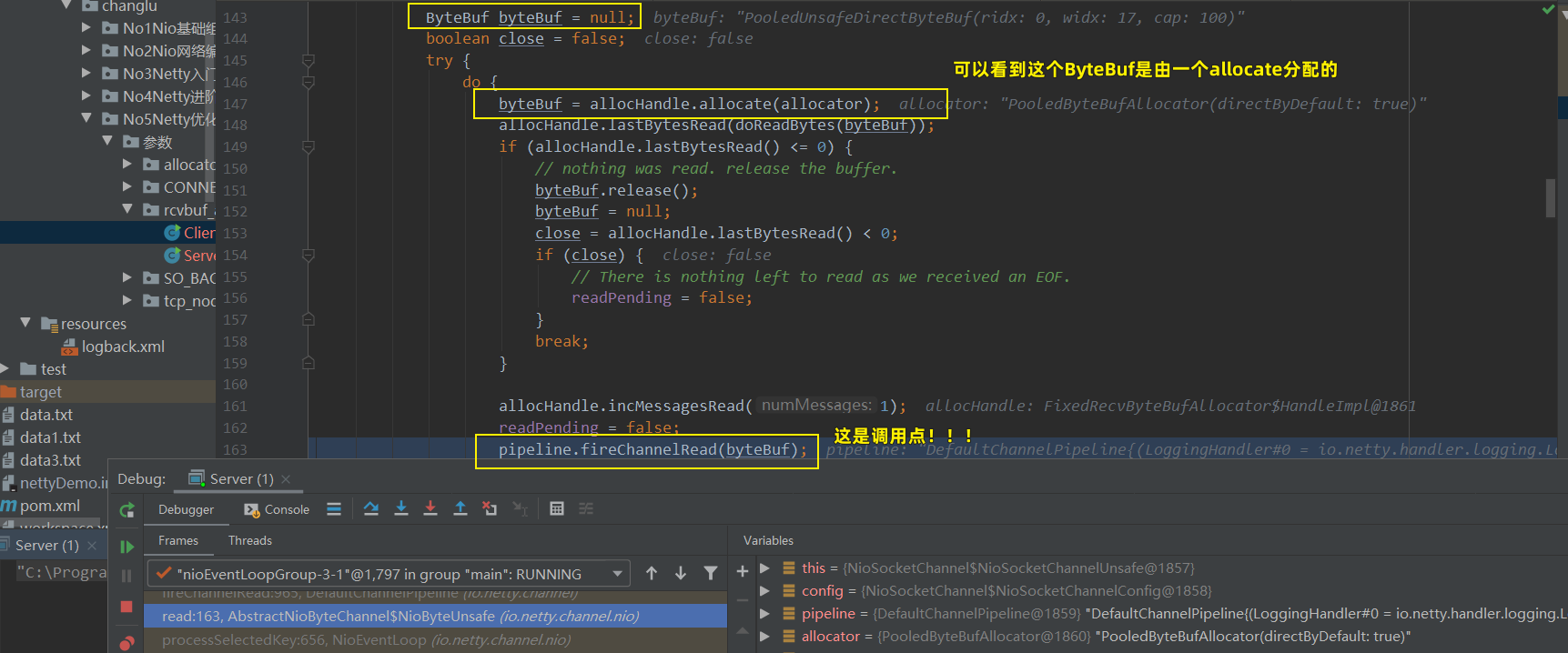
Task: Click the frames filter funnel icon
Action: coord(711,573)
